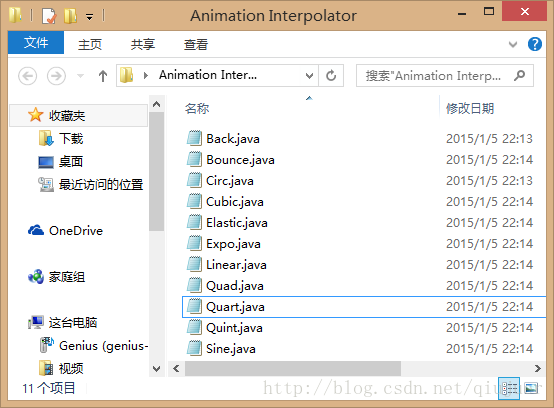This screenshot has height=408, width=554.
Task: Select the Sine.java file icon
Action: (194, 348)
